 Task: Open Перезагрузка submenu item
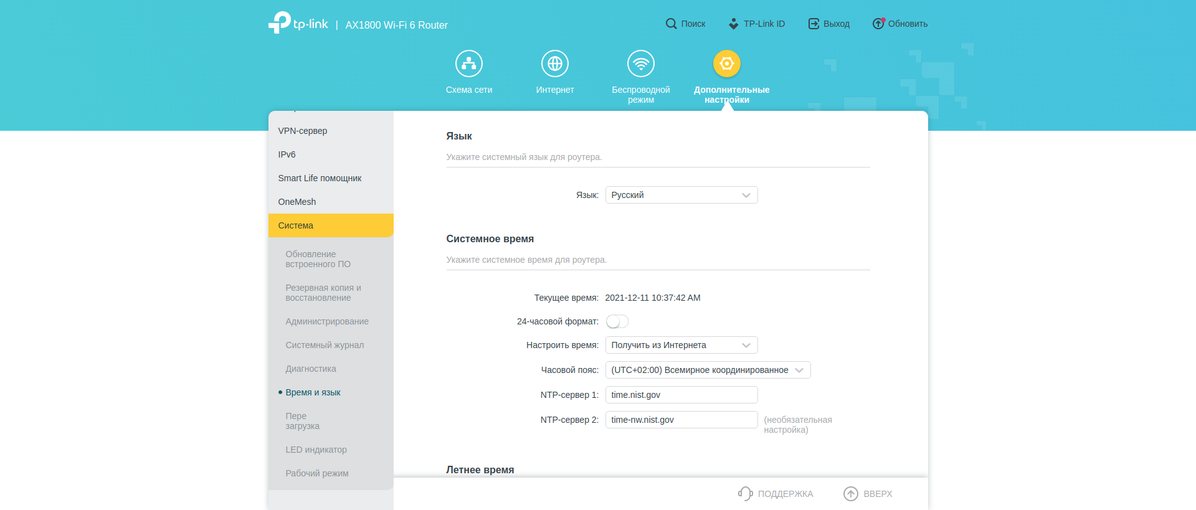[302, 421]
